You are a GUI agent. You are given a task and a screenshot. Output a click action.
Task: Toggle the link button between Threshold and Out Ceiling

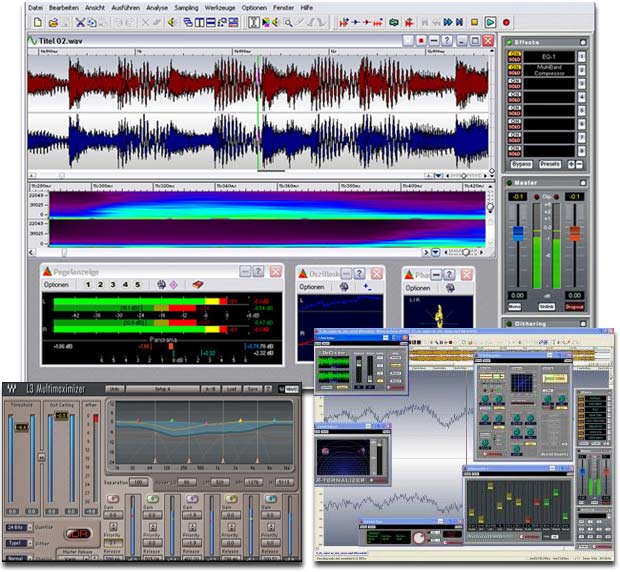41,457
